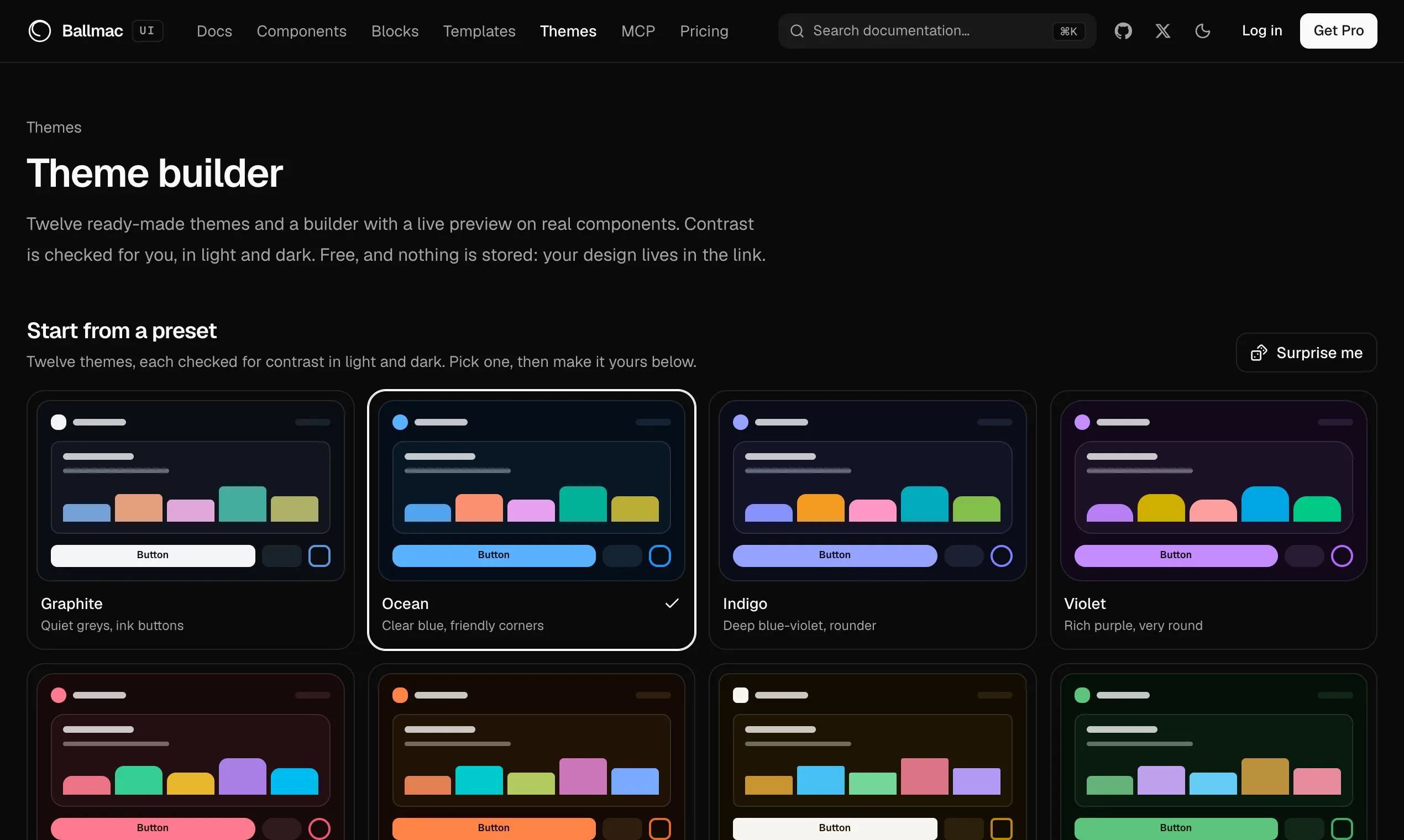Click the checkmark on the Ocean card

click(x=672, y=603)
